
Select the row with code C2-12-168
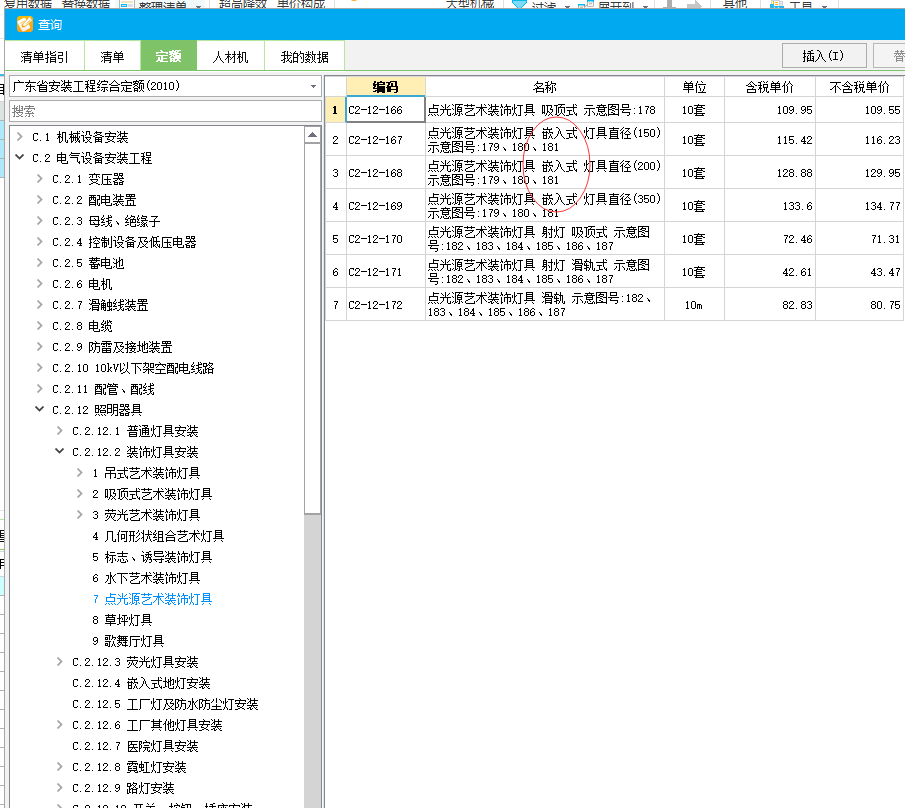614,173
